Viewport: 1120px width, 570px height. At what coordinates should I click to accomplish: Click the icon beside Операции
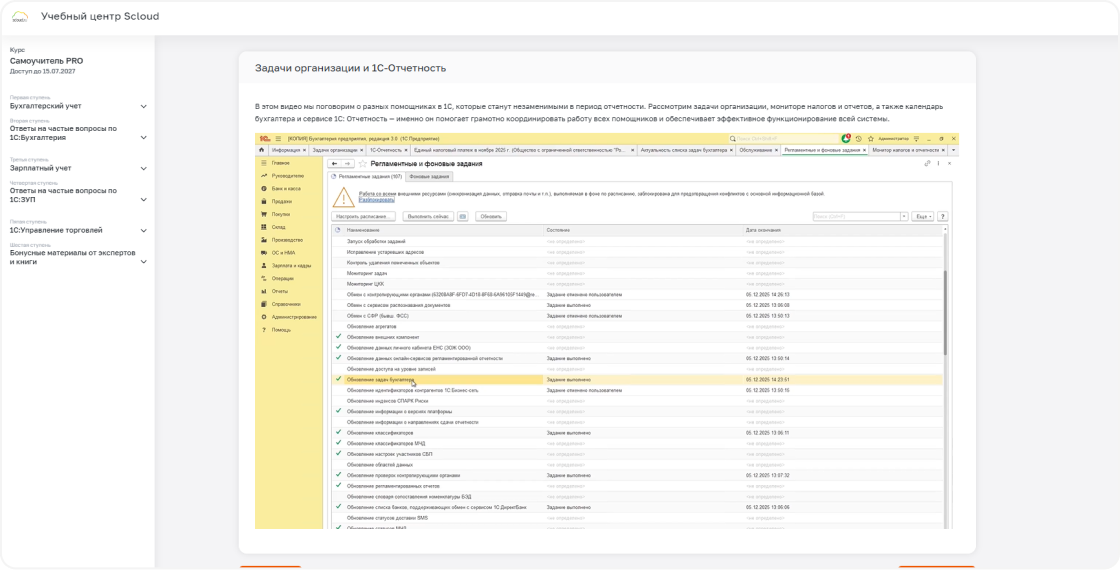click(x=264, y=279)
